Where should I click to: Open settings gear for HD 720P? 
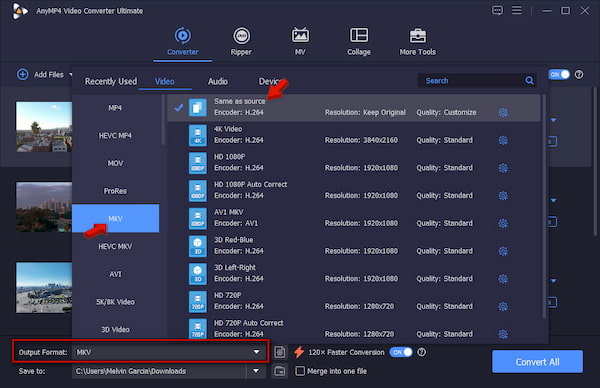pyautogui.click(x=503, y=306)
